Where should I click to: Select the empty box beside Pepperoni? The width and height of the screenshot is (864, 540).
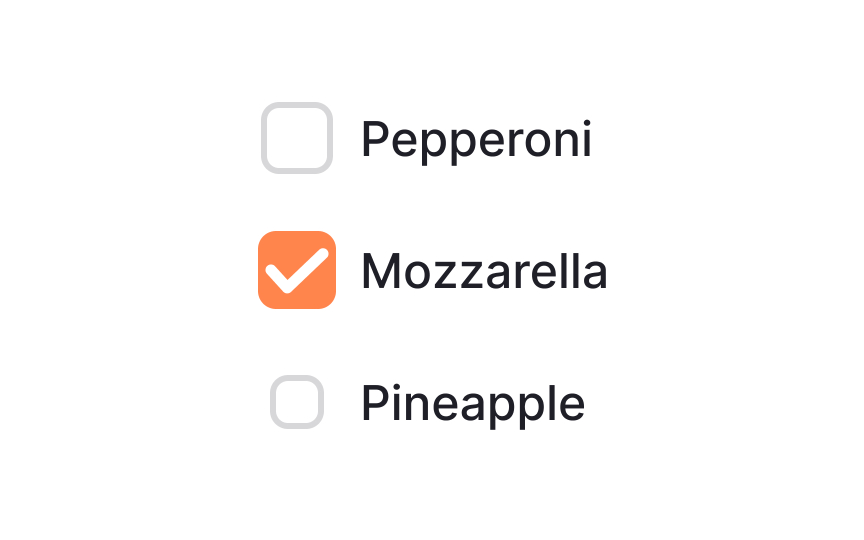point(297,138)
